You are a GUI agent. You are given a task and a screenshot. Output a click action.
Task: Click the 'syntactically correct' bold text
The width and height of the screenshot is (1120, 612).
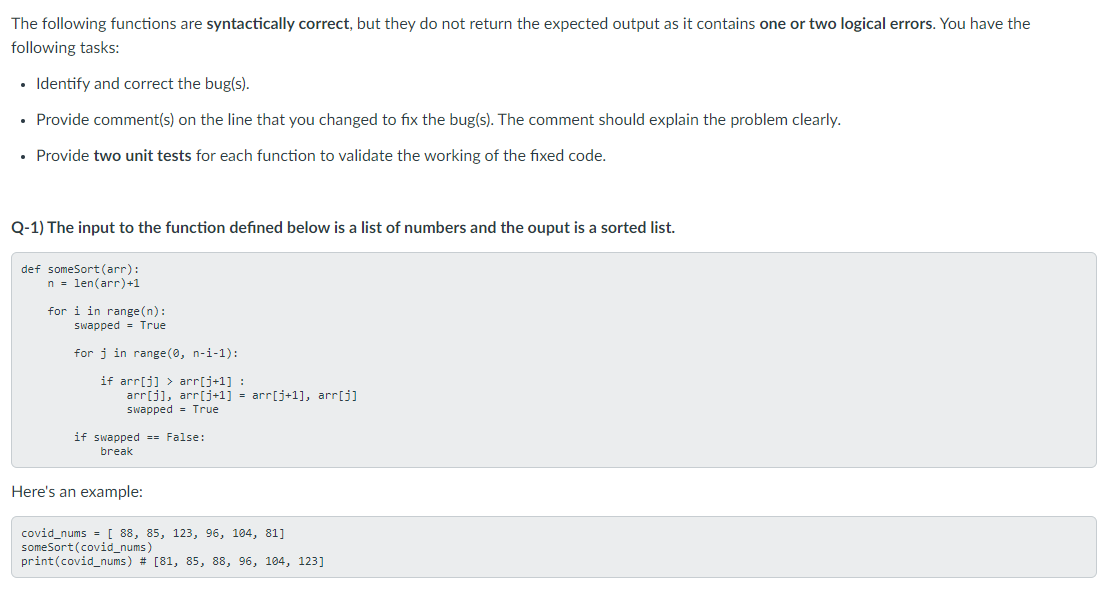click(279, 24)
